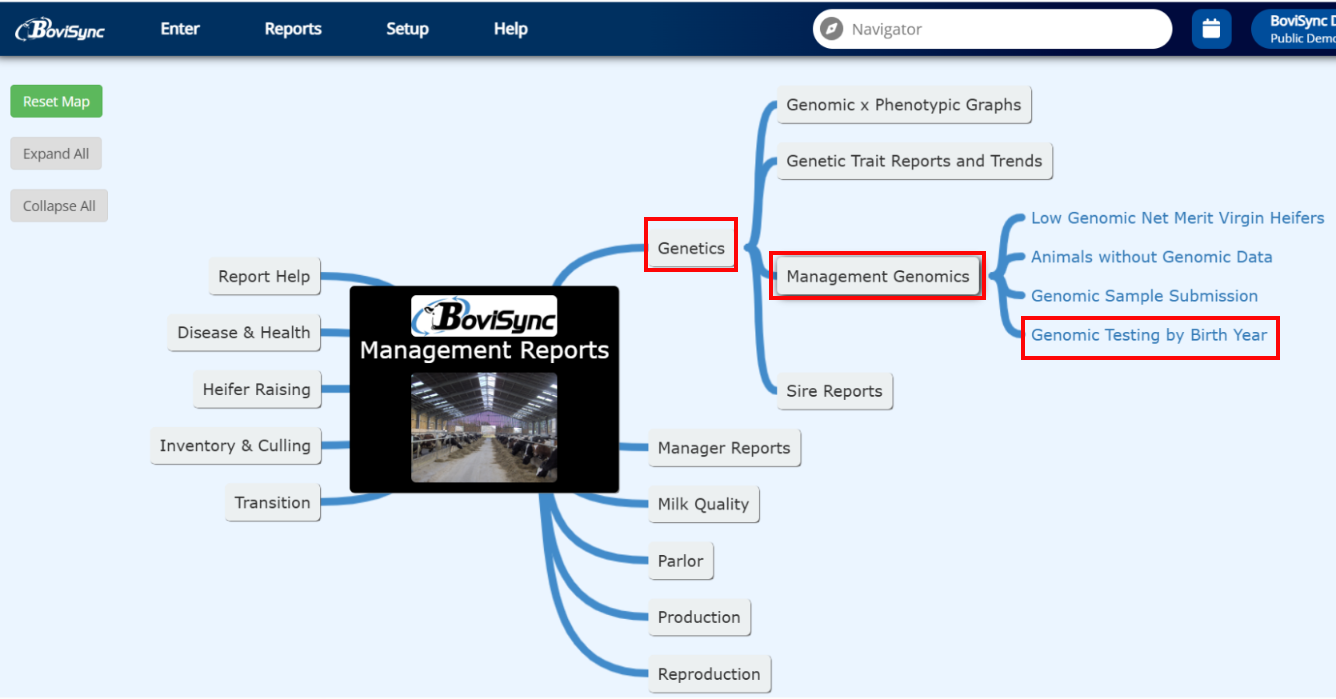Viewport: 1336px width, 699px height.
Task: Collapse the Genetics node
Action: coord(691,248)
